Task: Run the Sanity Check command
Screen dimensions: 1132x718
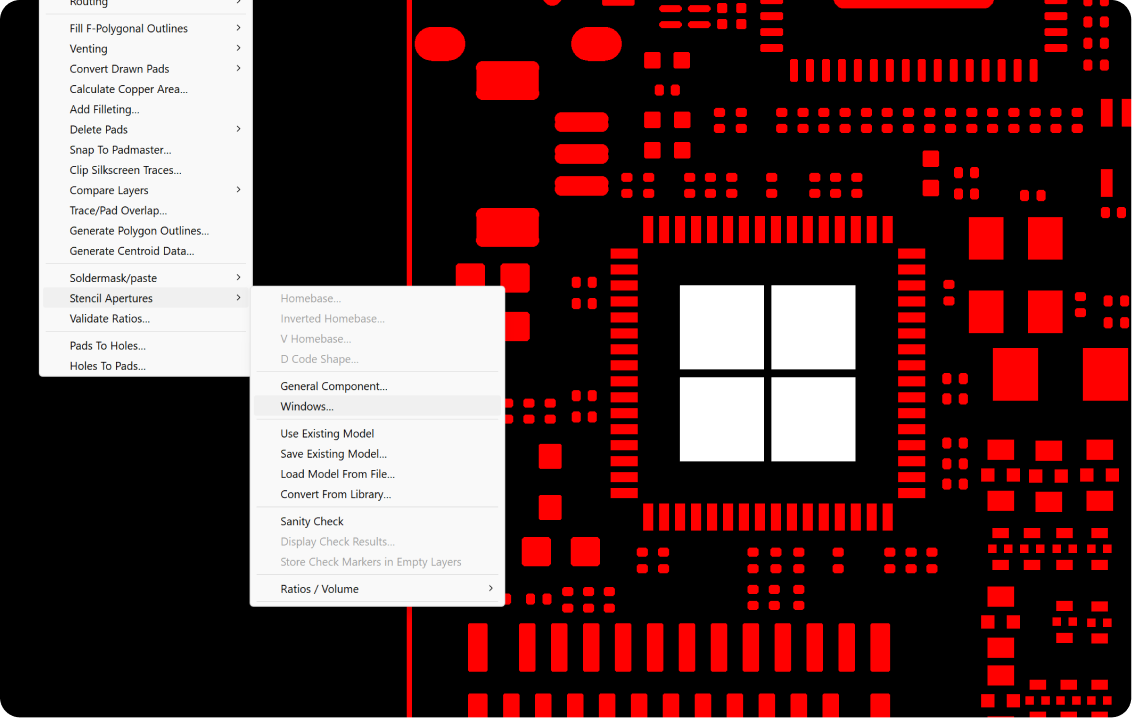Action: [x=312, y=522]
